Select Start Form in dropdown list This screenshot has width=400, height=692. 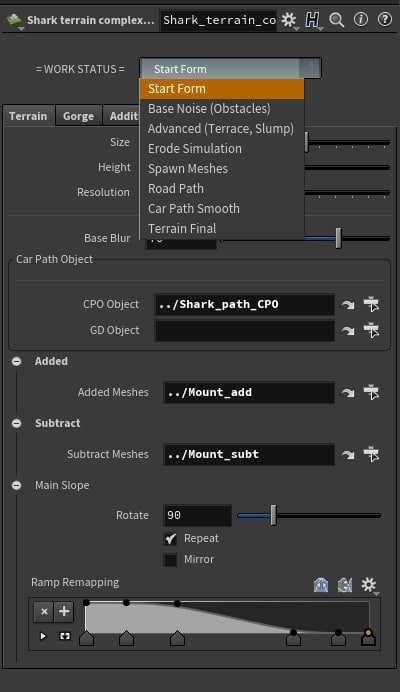[x=222, y=89]
